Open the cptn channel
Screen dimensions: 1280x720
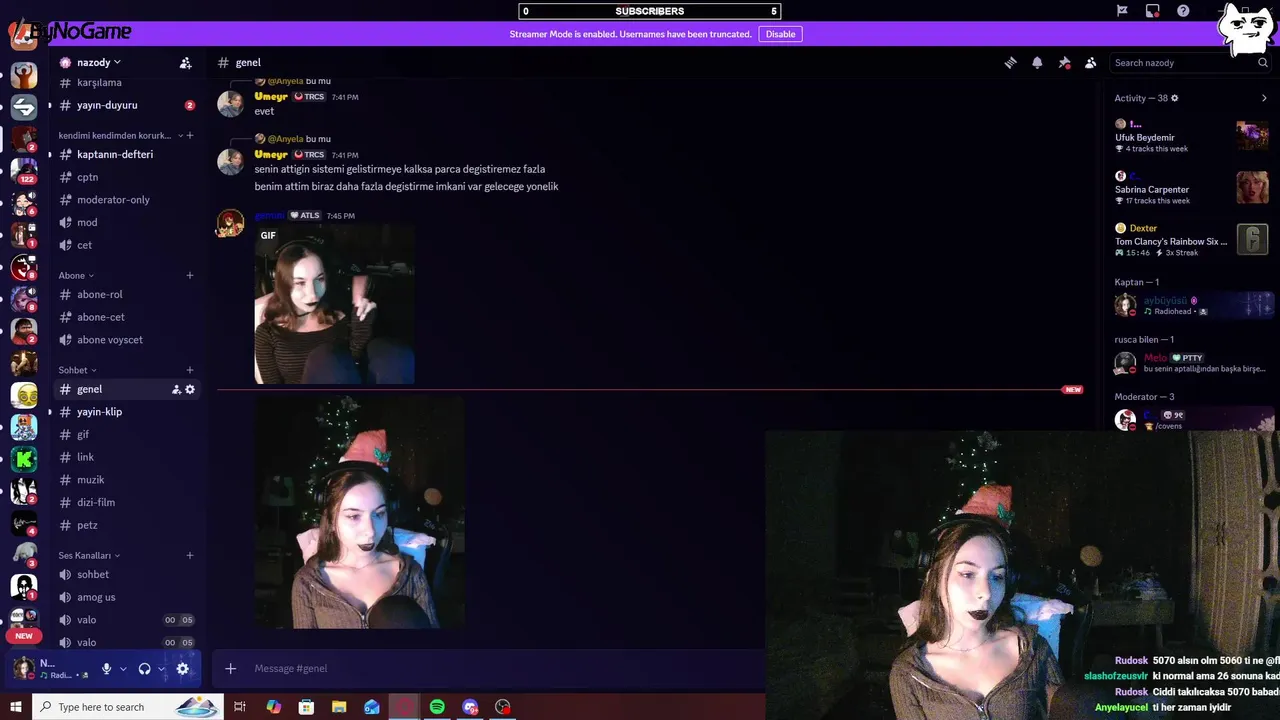tap(126, 177)
